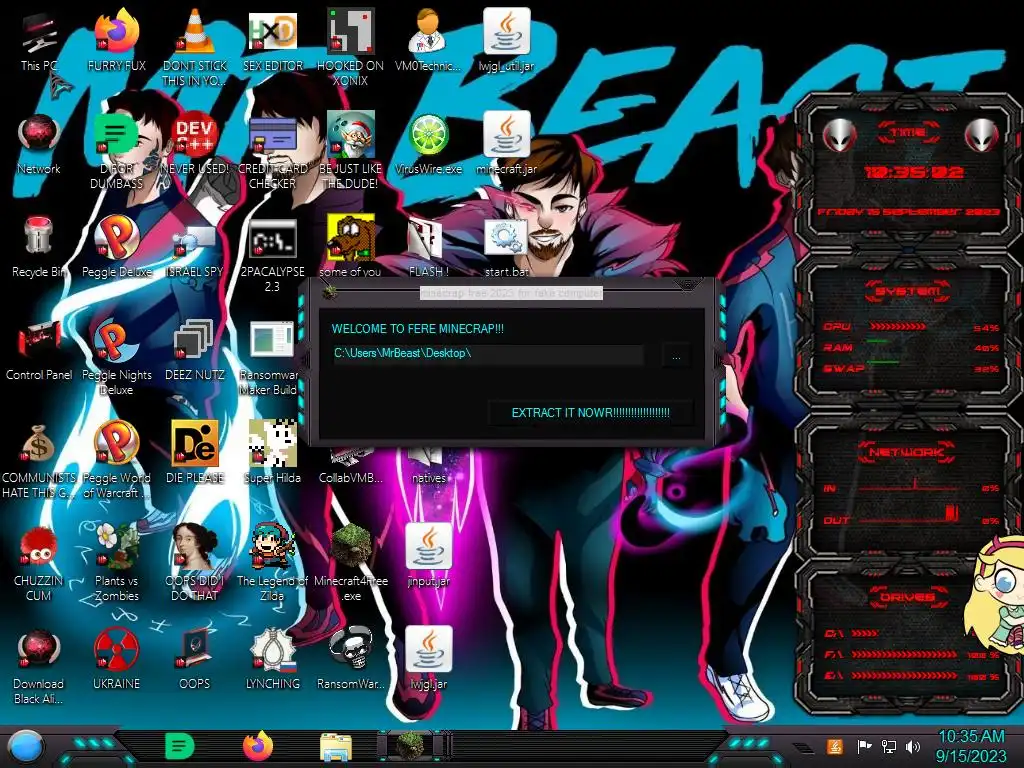Select the lwjgl.jar file

click(x=428, y=649)
